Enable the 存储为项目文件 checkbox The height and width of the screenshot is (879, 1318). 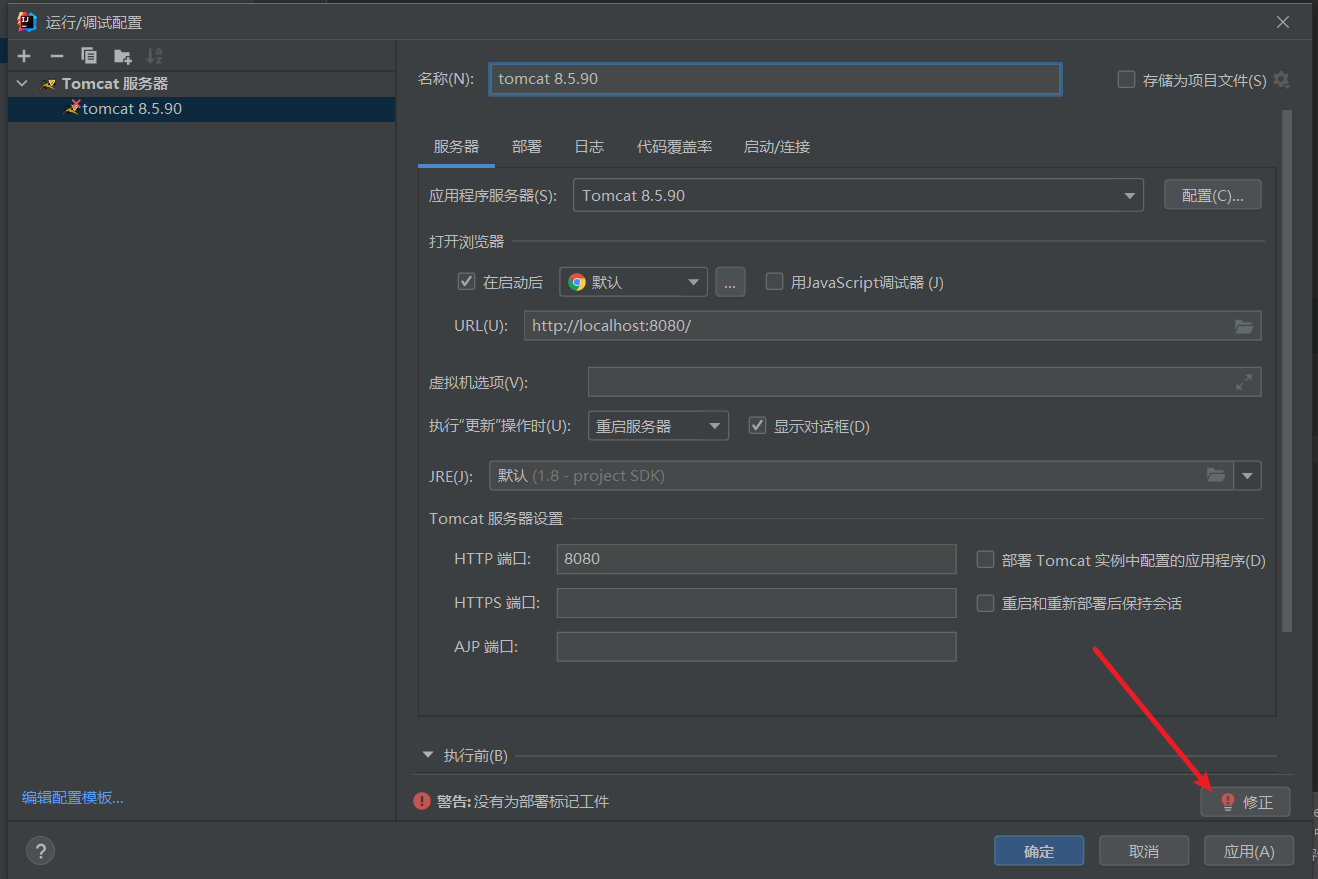coord(1126,80)
